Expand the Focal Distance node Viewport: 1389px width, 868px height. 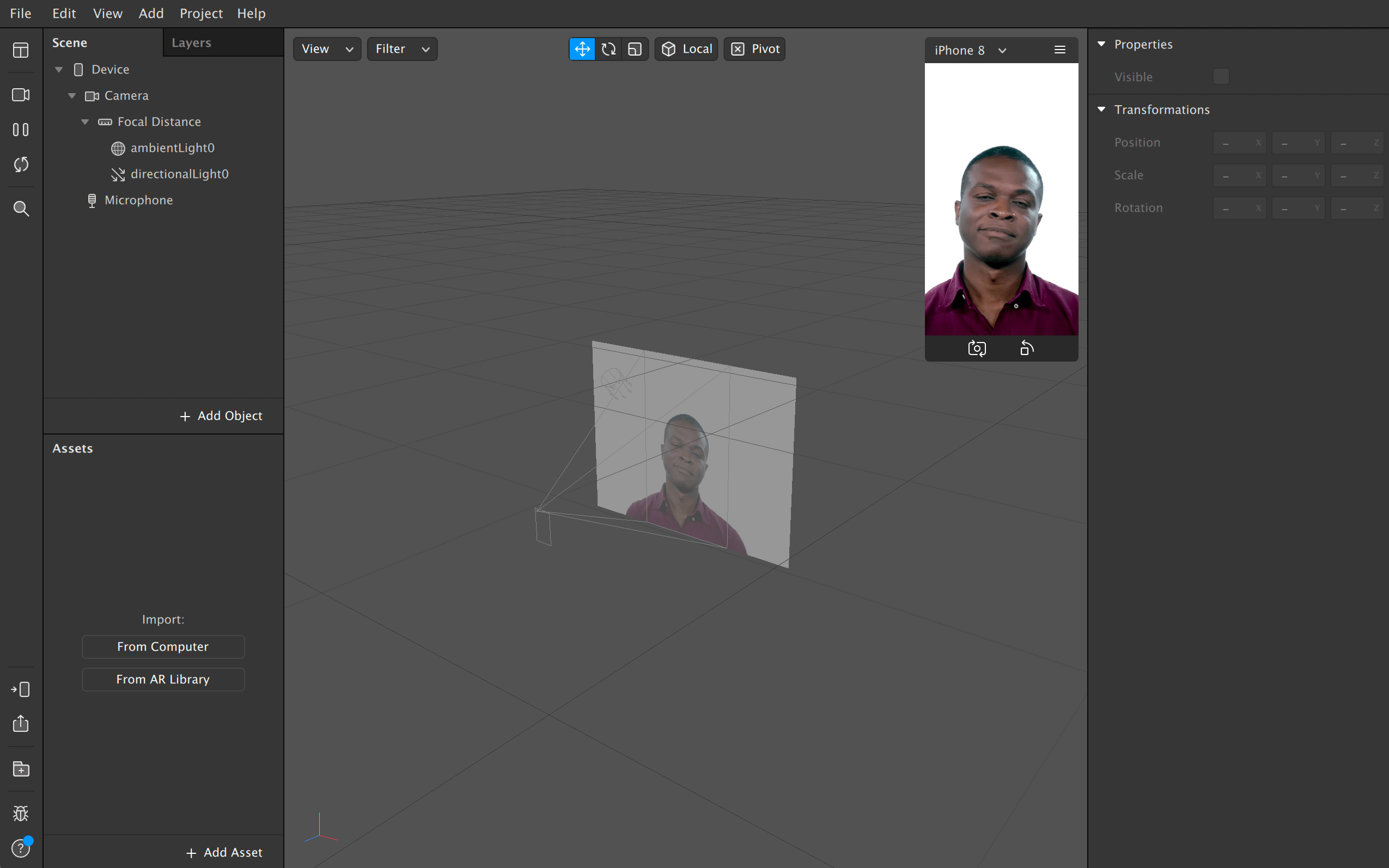pyautogui.click(x=85, y=121)
